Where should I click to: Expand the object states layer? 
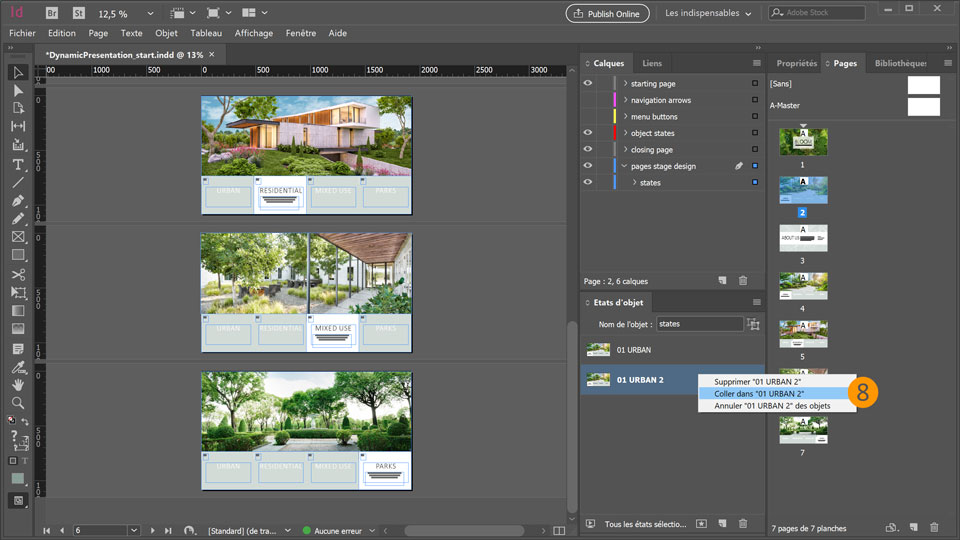pyautogui.click(x=625, y=133)
